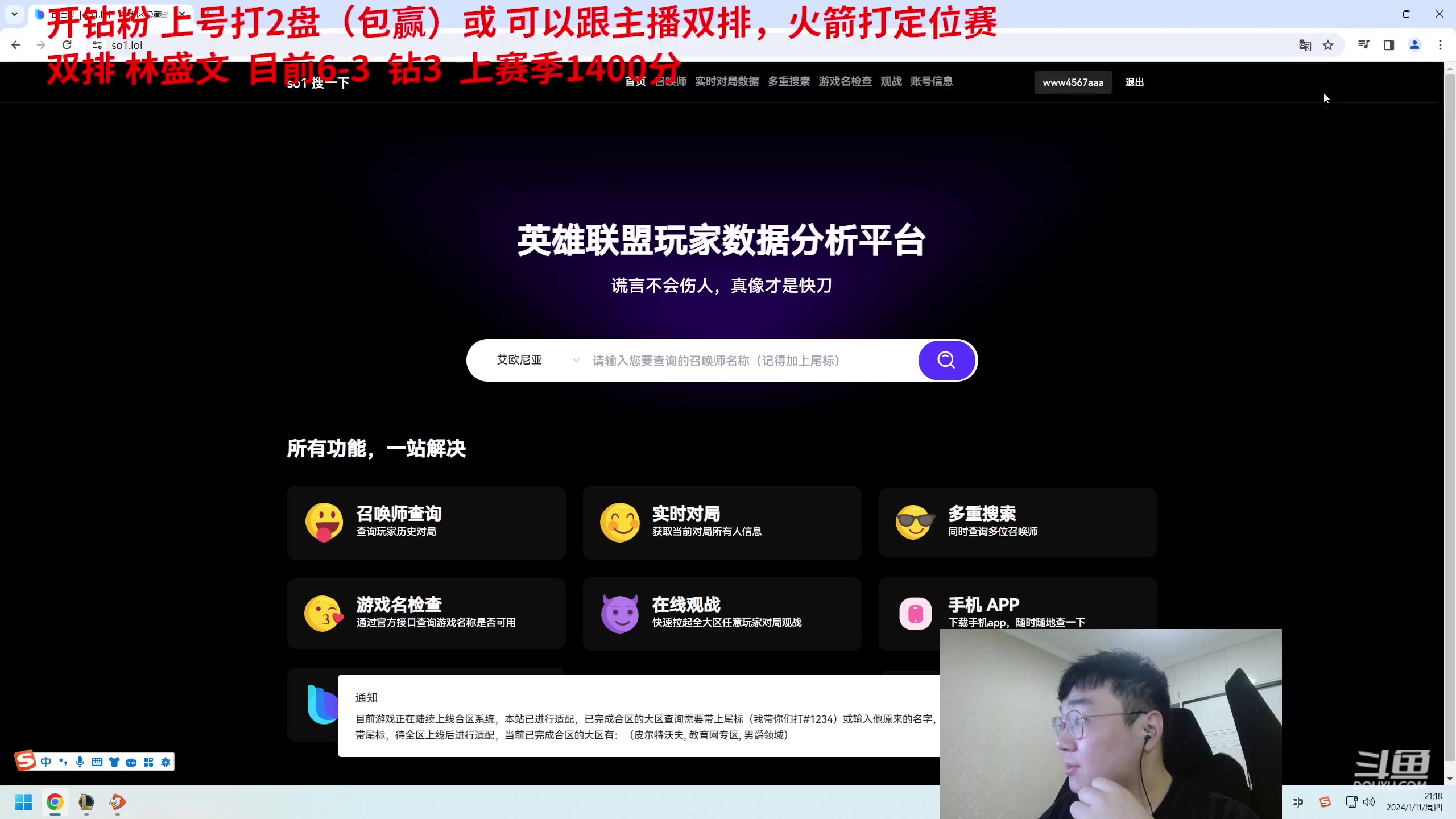Open the 在线观战 feature card
The width and height of the screenshot is (1456, 819).
(722, 613)
